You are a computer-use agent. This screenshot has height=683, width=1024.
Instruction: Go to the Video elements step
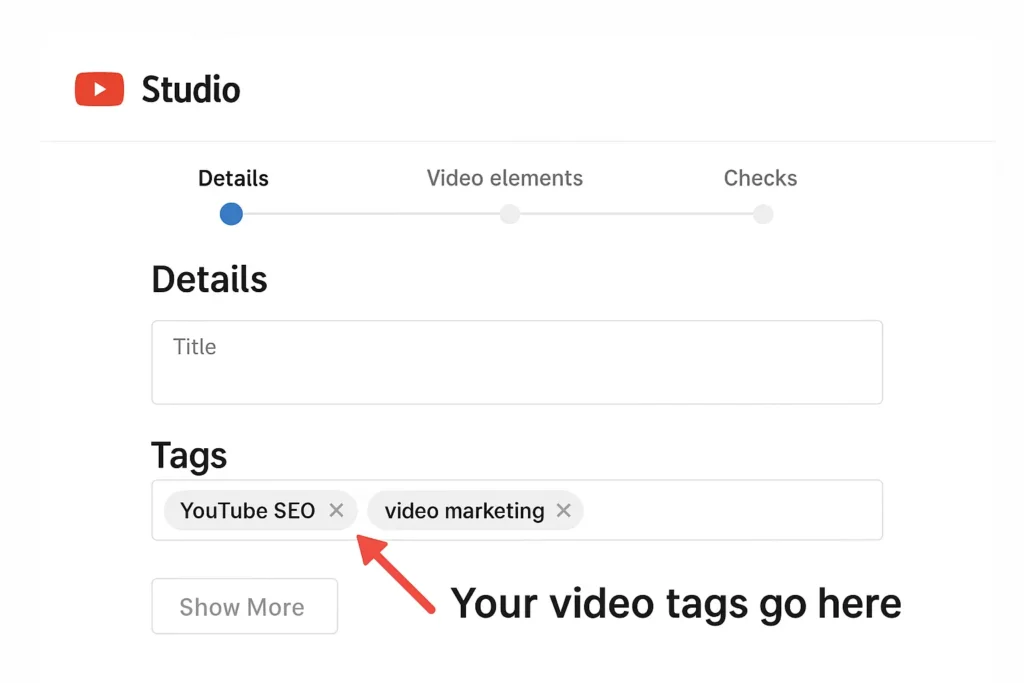pyautogui.click(x=505, y=178)
